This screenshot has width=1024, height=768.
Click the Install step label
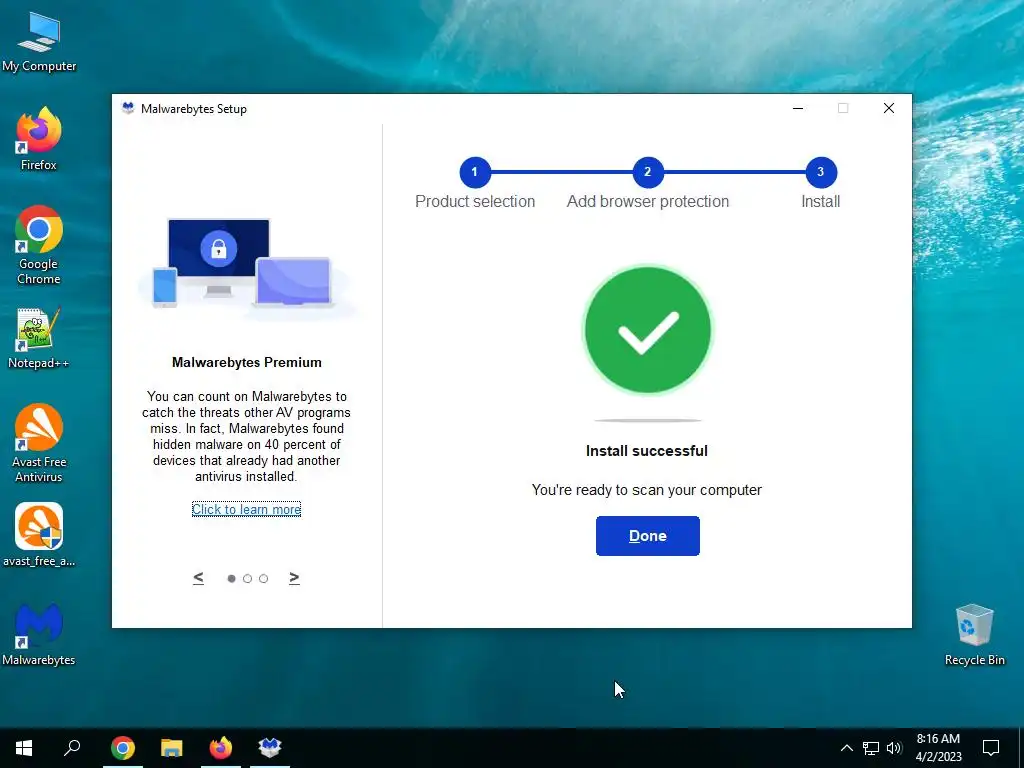click(821, 201)
